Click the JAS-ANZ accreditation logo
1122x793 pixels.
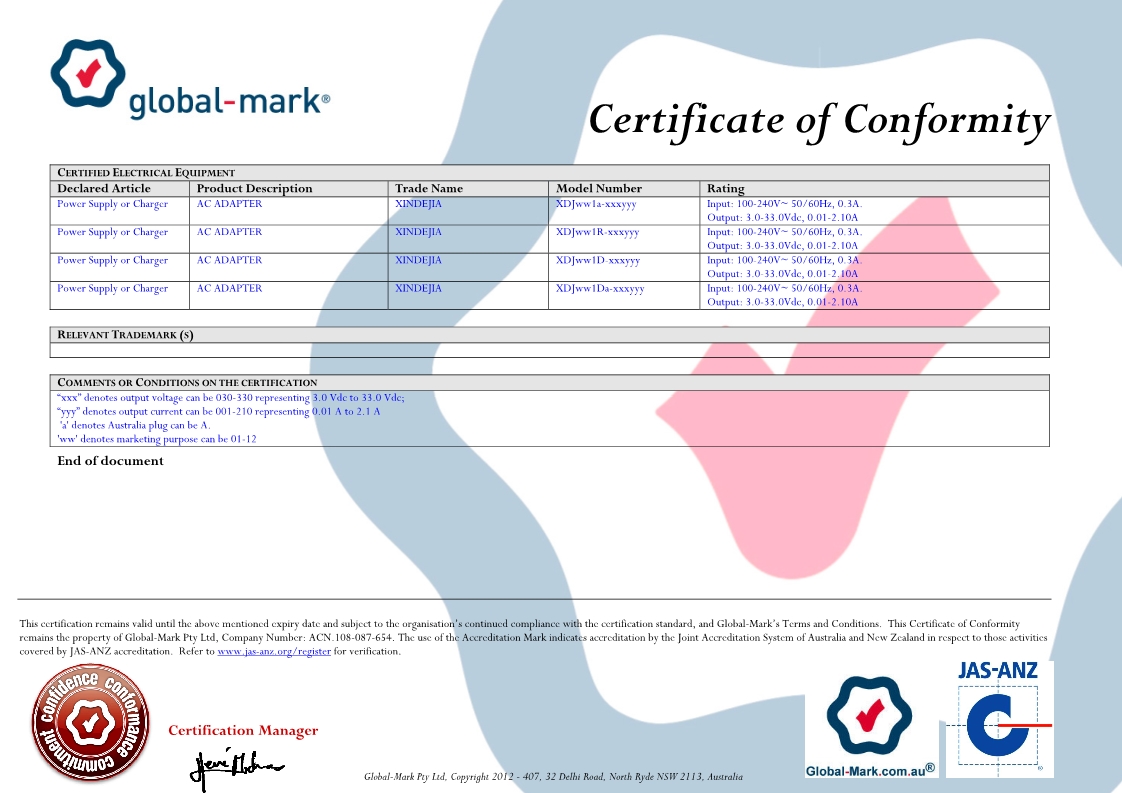[x=999, y=717]
